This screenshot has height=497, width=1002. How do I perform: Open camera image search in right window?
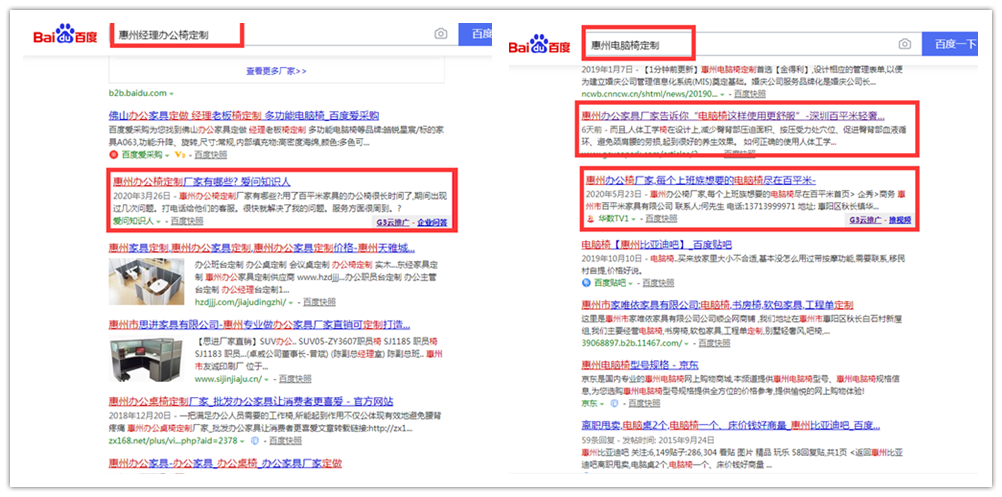point(904,44)
